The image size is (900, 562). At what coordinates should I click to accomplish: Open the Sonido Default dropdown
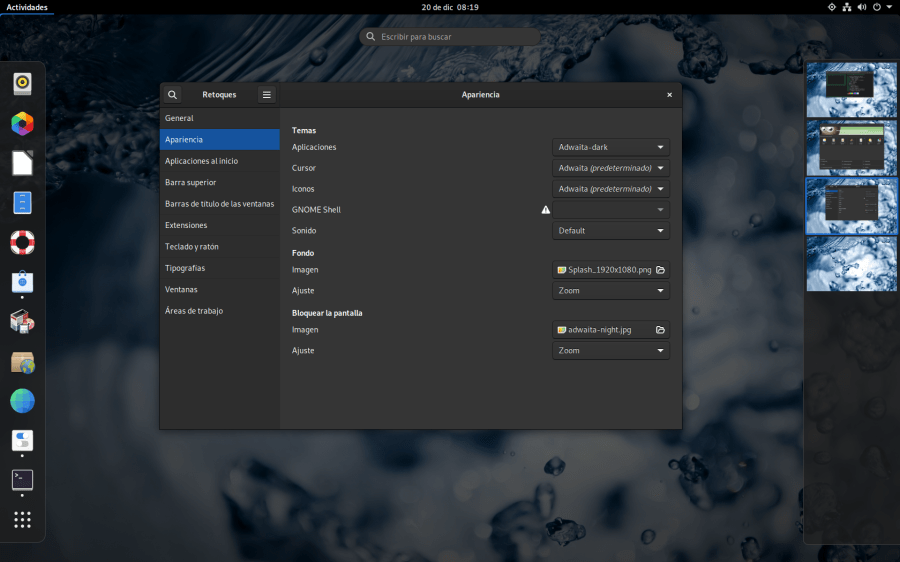pyautogui.click(x=611, y=231)
